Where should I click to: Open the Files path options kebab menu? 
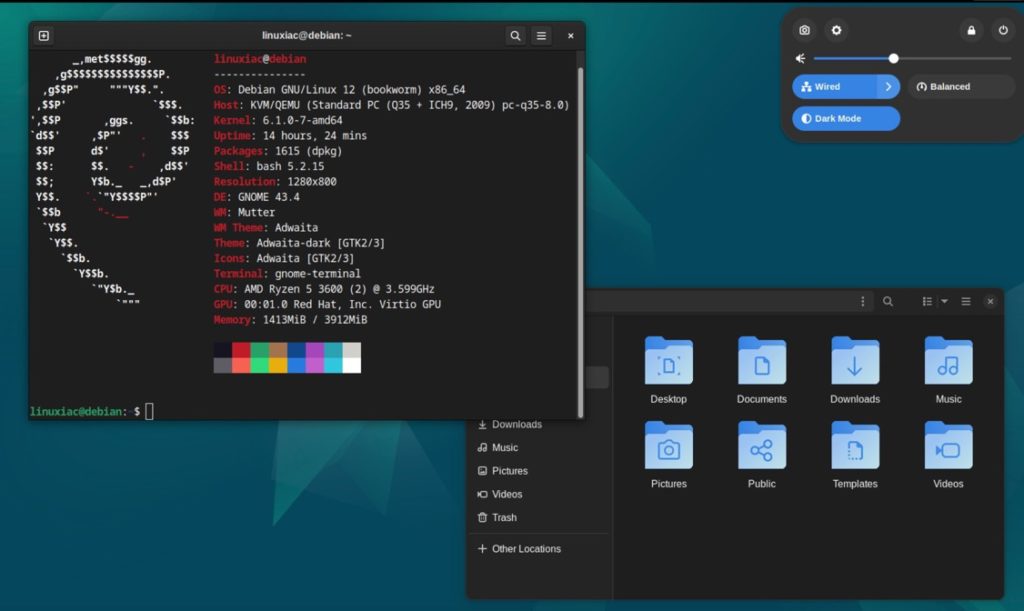(863, 302)
